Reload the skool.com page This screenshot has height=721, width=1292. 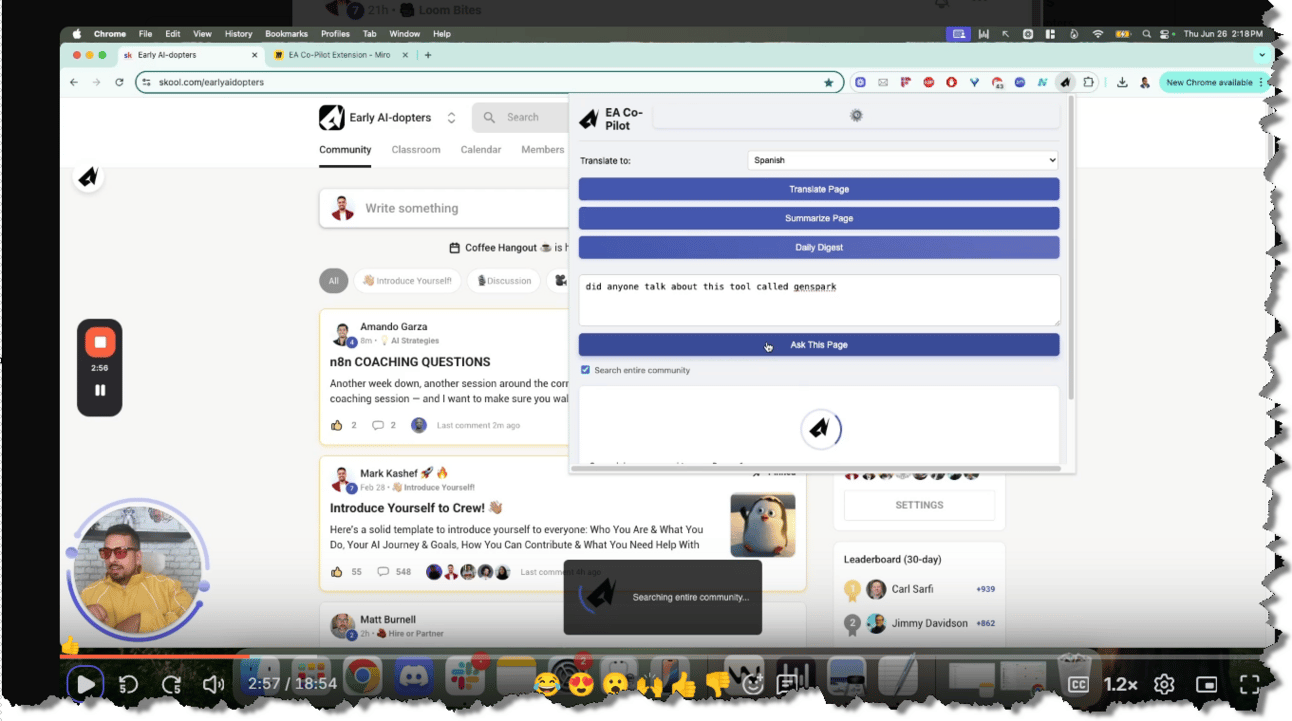(x=119, y=82)
